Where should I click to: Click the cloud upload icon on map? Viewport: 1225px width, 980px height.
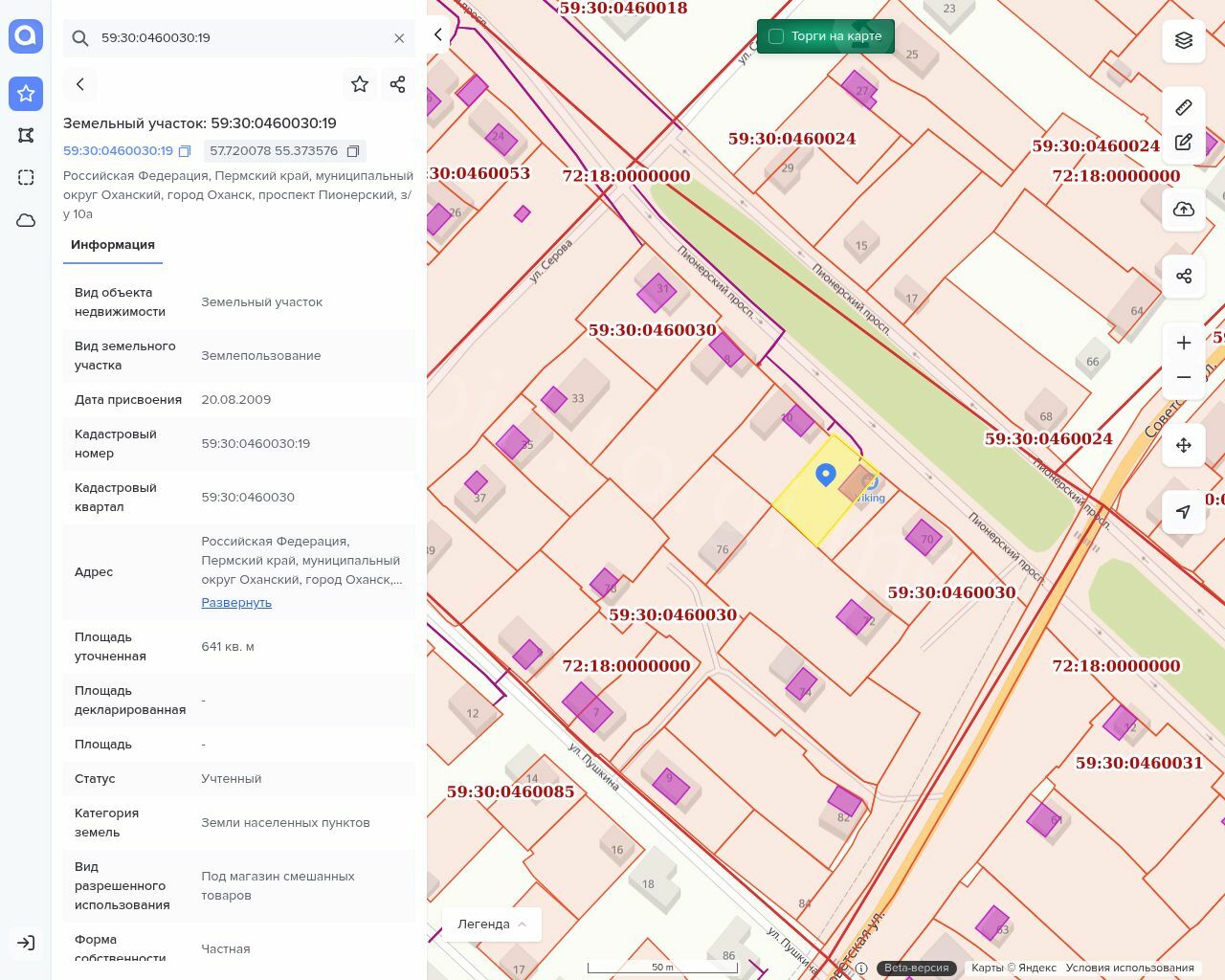pyautogui.click(x=1184, y=210)
